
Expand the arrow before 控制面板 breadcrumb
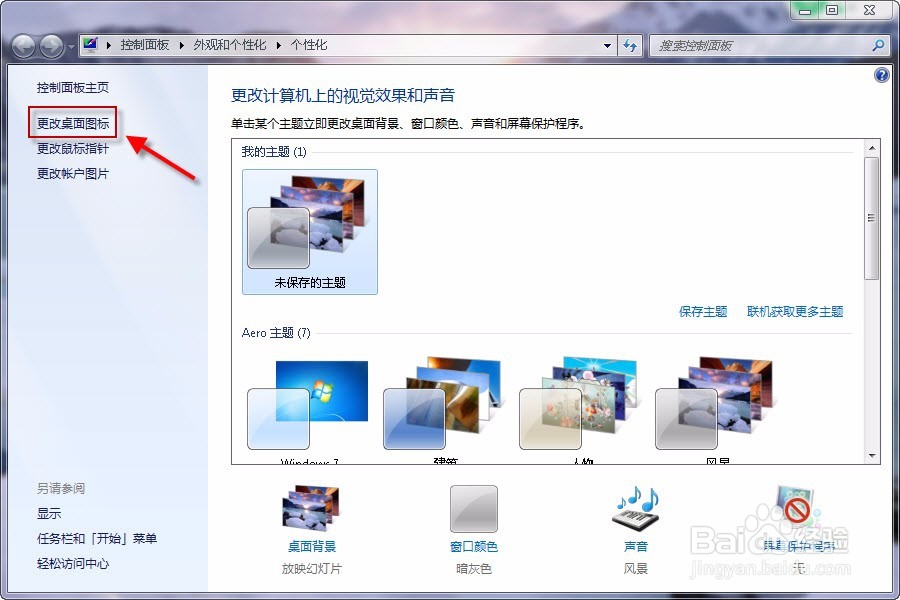pyautogui.click(x=108, y=45)
